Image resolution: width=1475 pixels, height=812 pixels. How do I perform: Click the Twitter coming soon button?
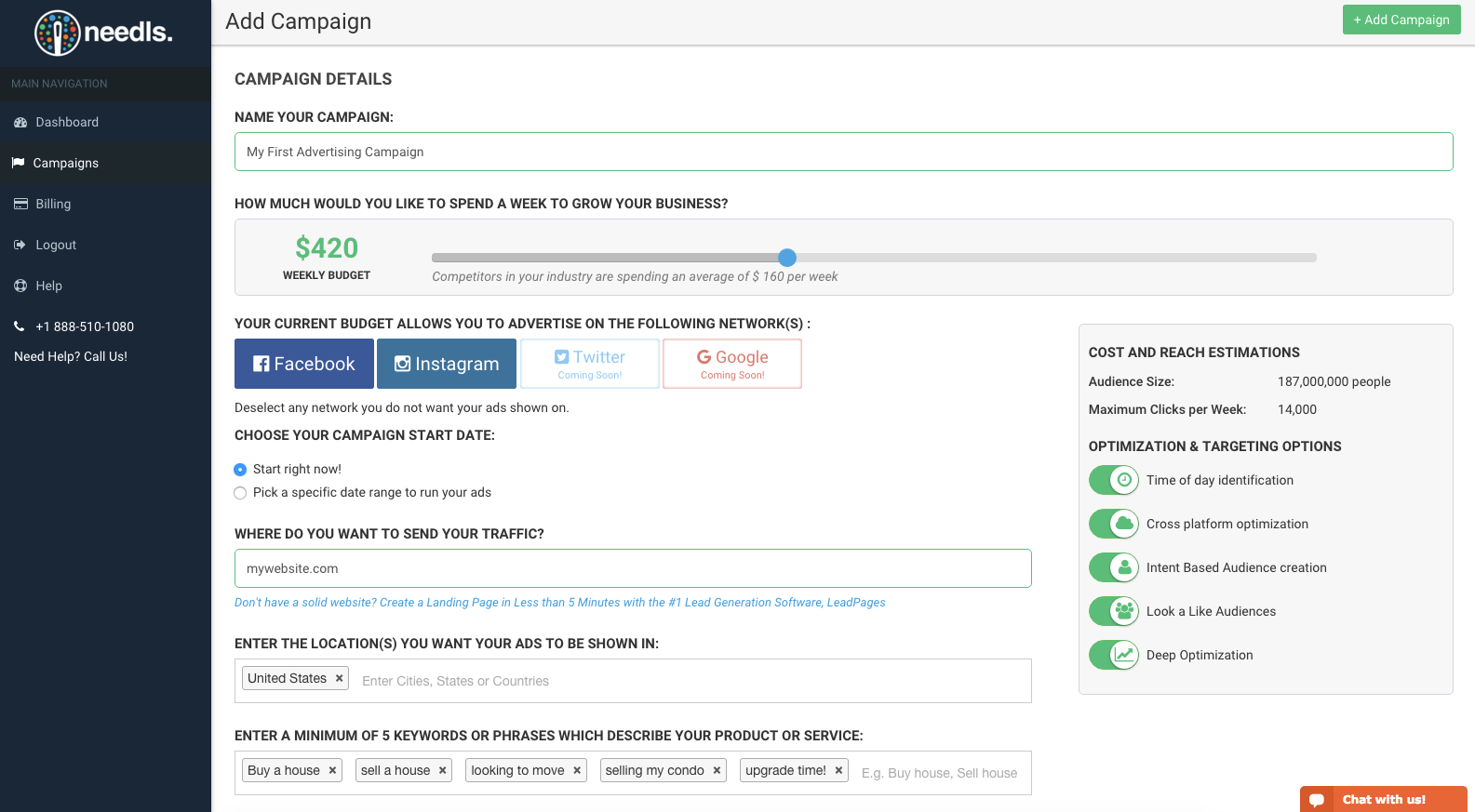(x=590, y=364)
